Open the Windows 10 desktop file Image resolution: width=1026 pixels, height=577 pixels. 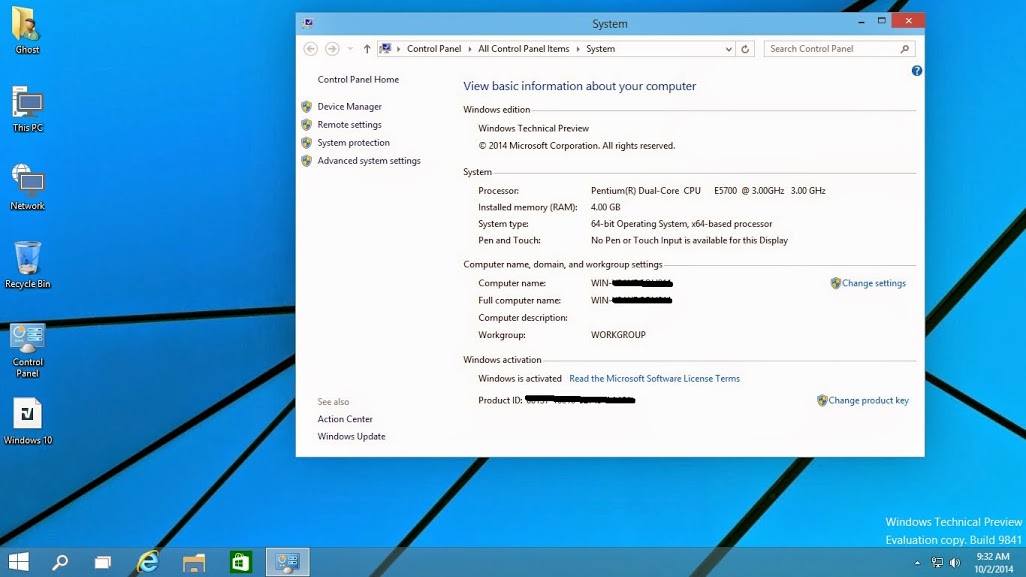pyautogui.click(x=27, y=421)
